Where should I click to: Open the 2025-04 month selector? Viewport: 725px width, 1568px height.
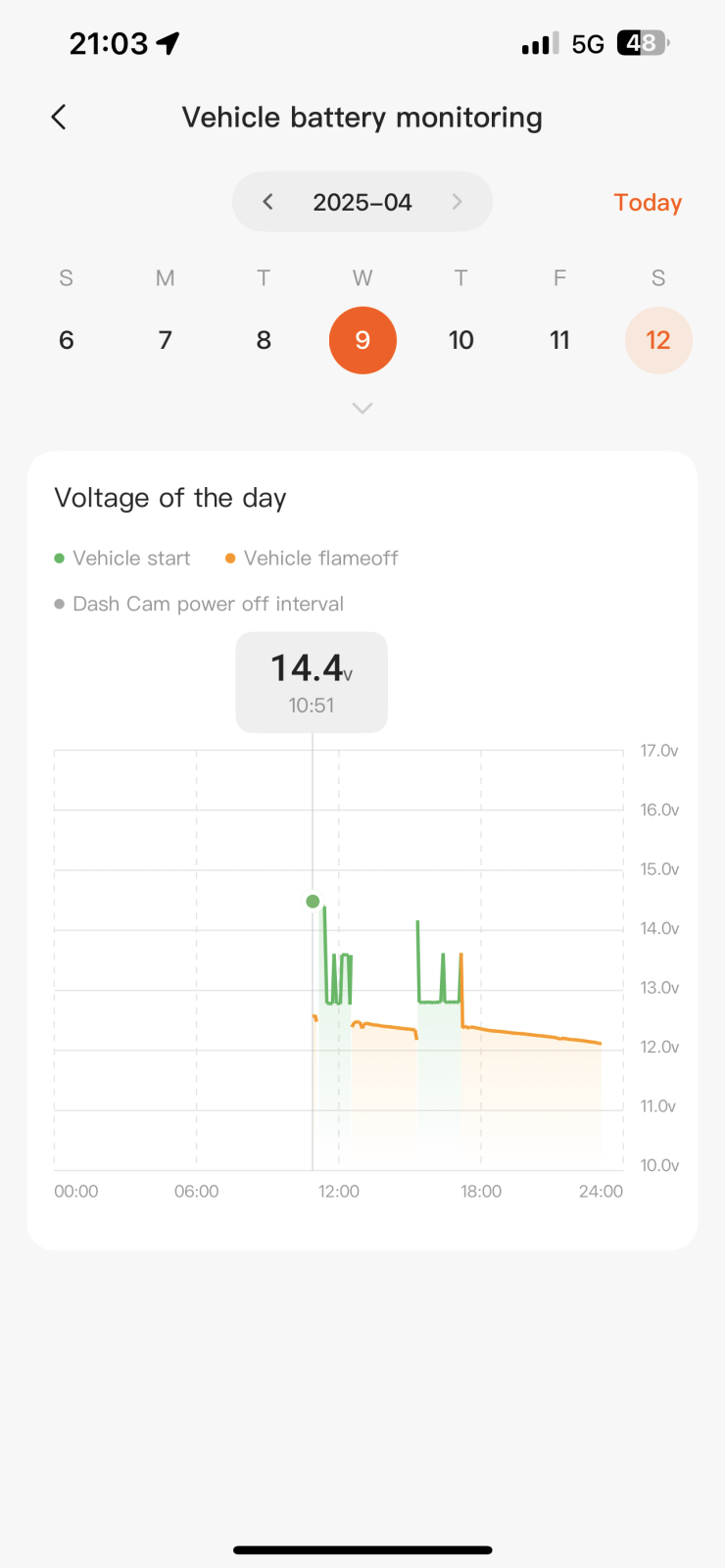point(362,202)
